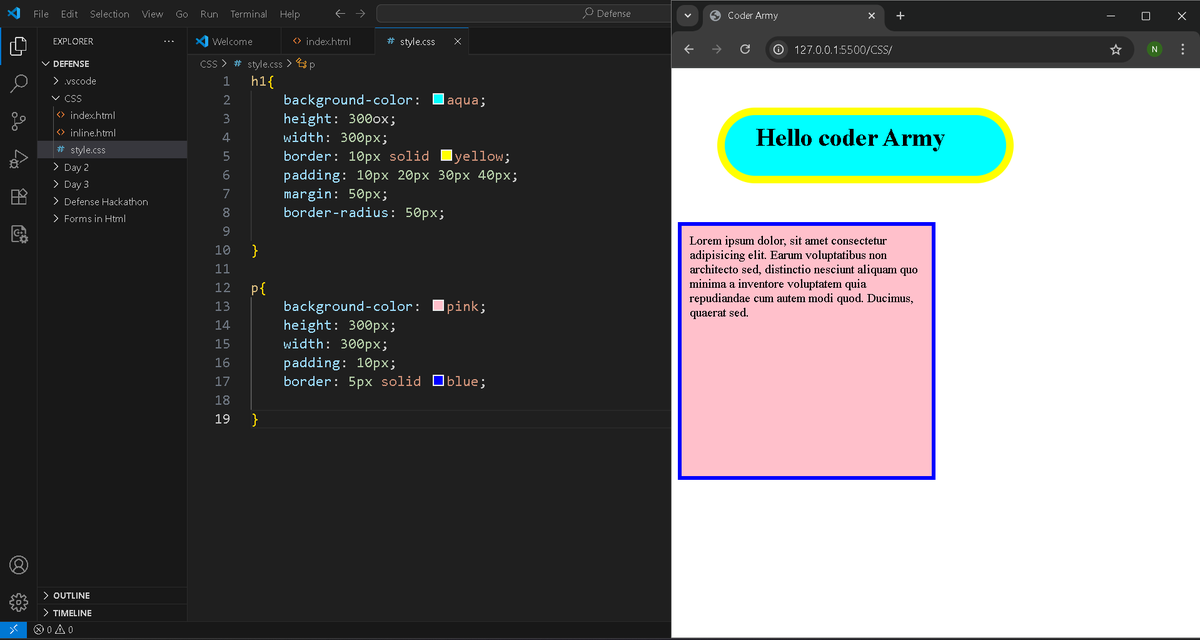
Task: Open the Selection menu
Action: pos(109,14)
